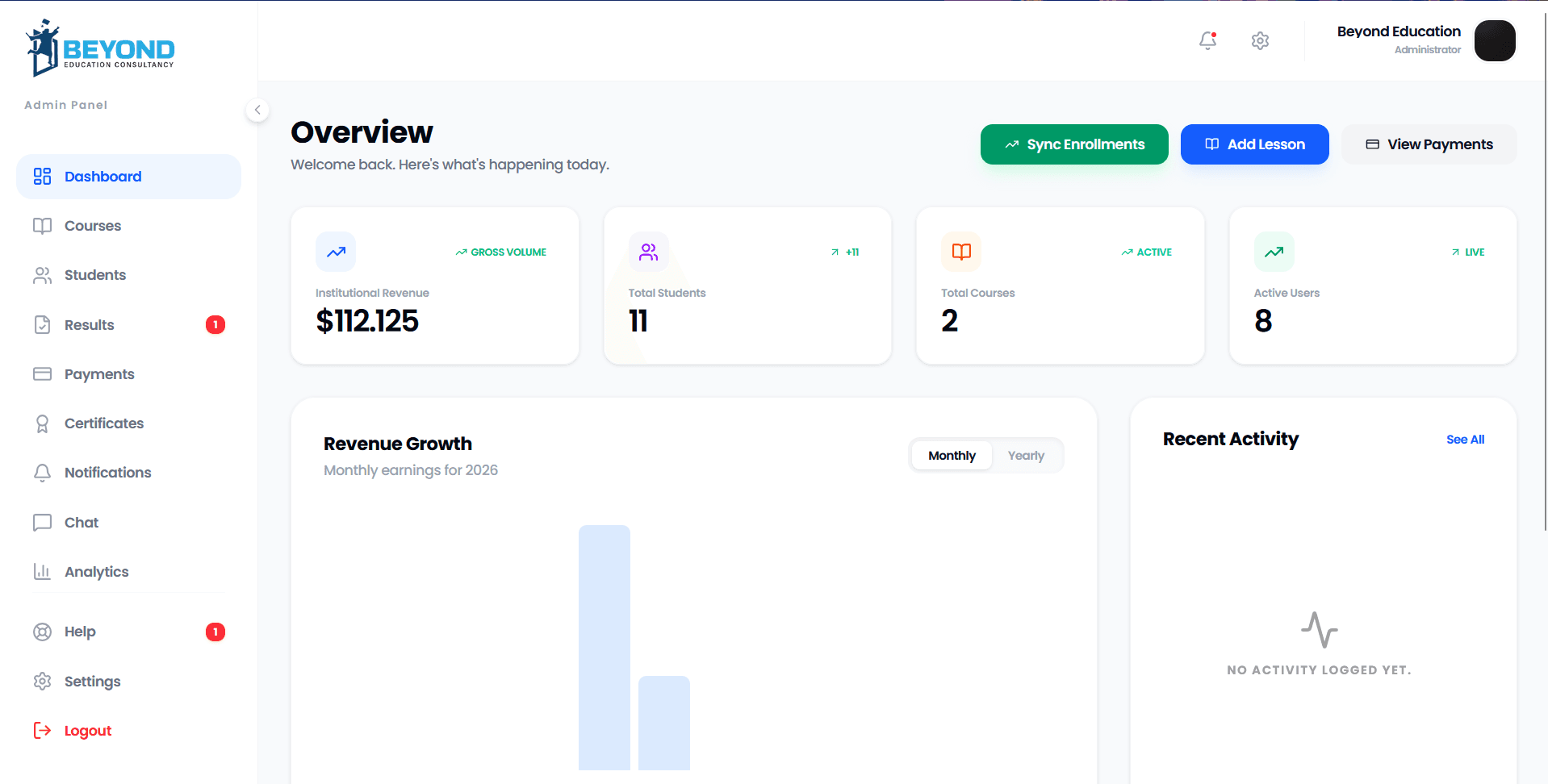The image size is (1548, 784).
Task: Click the Active Users trend icon
Action: point(1274,252)
